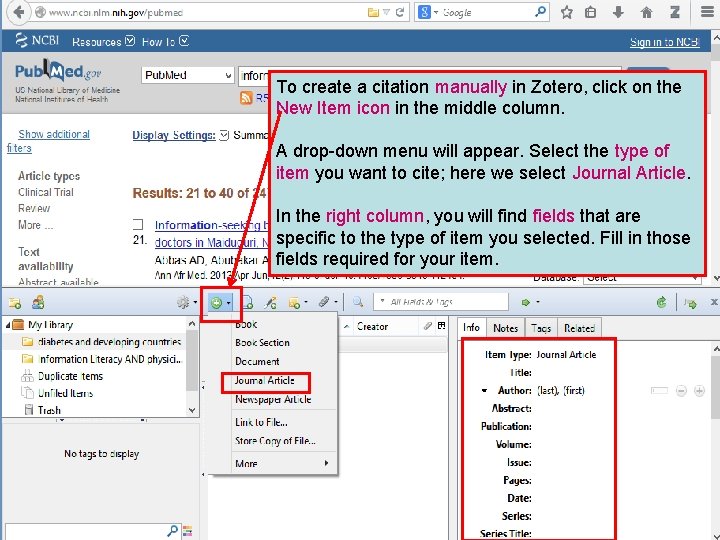Screen dimensions: 720x540
Task: Toggle Zotero tab mode icon
Action: click(x=690, y=303)
